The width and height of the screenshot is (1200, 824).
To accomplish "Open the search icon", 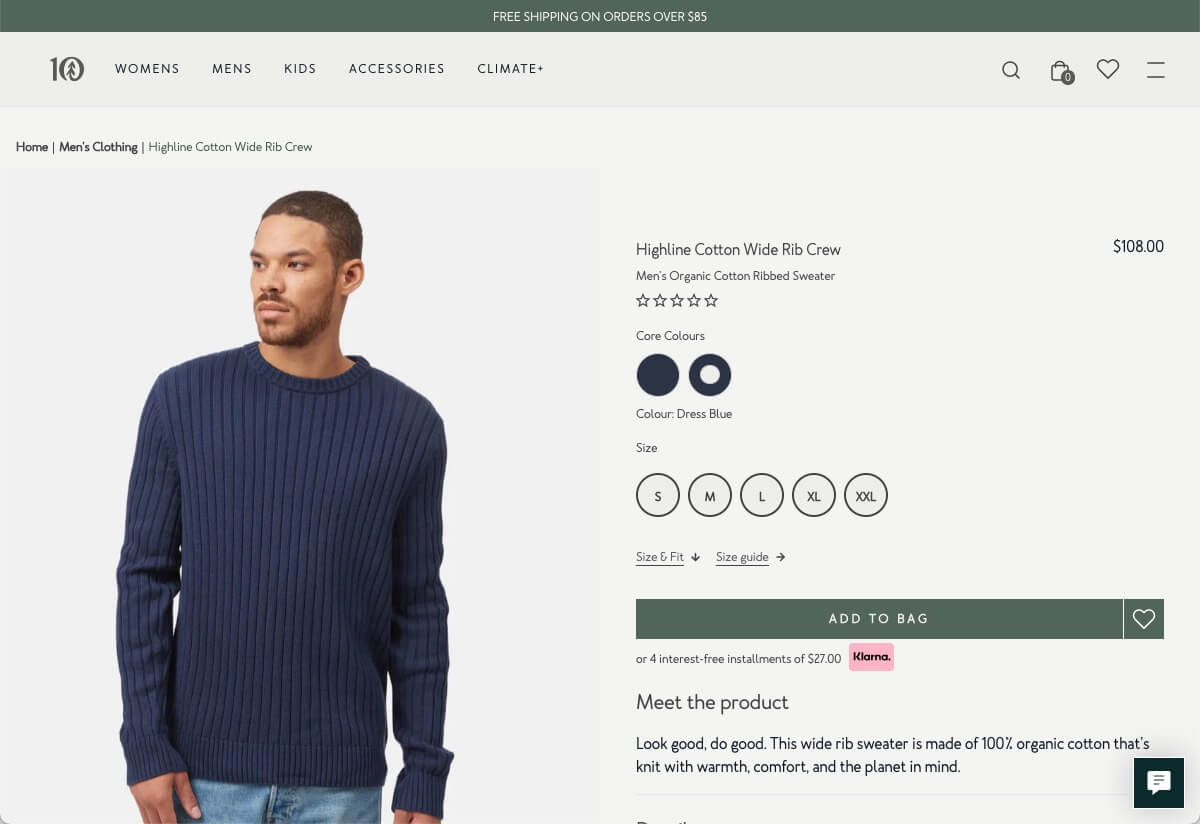I will point(1011,70).
